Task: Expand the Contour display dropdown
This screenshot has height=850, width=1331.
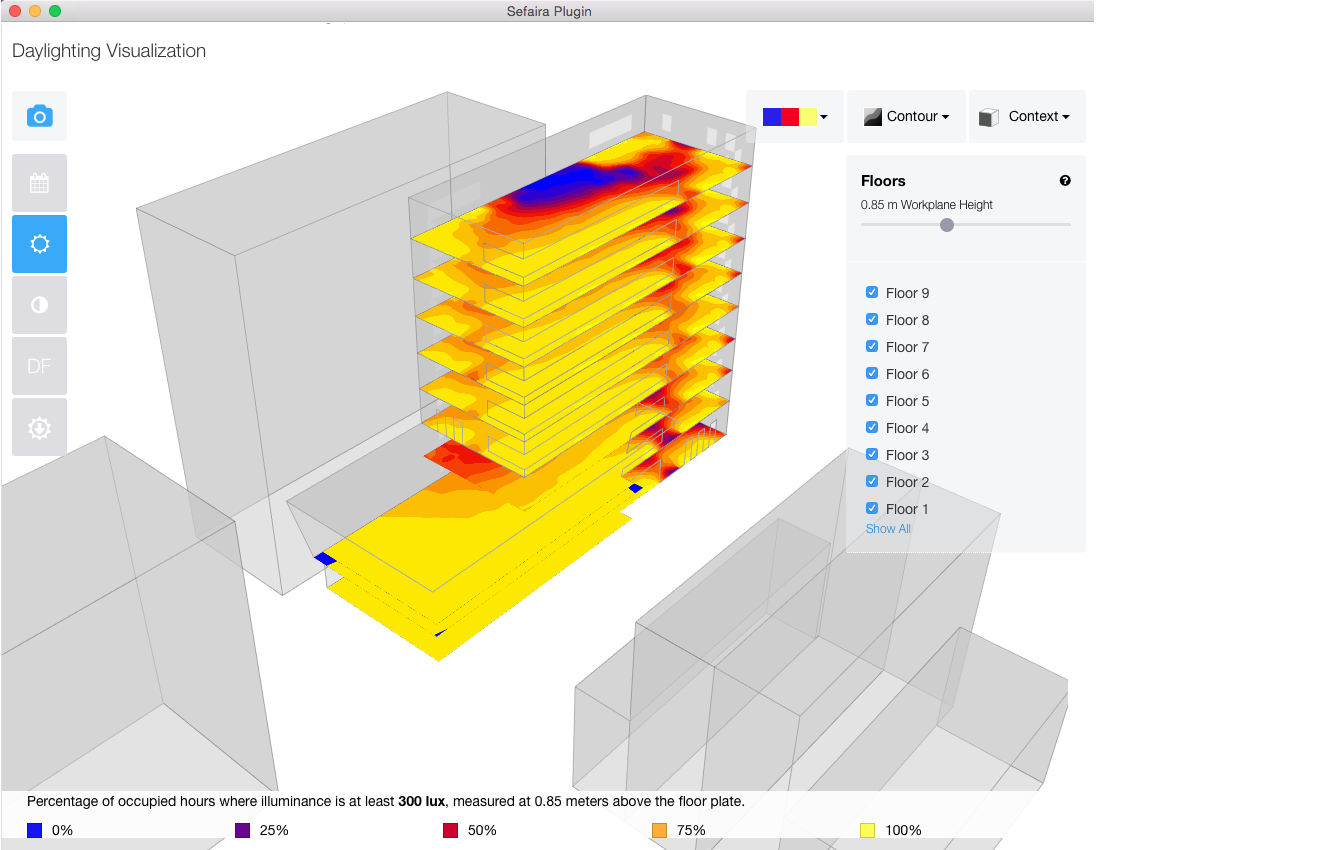Action: tap(906, 116)
